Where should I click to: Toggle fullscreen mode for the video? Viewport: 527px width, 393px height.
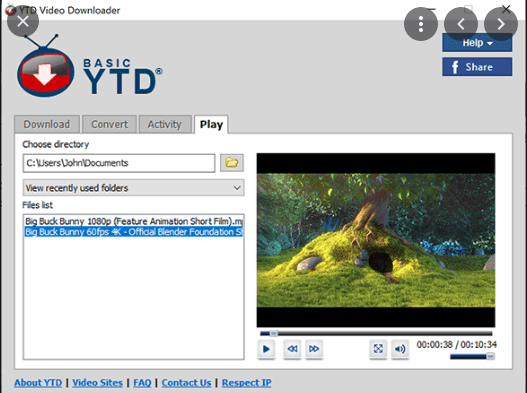point(378,349)
